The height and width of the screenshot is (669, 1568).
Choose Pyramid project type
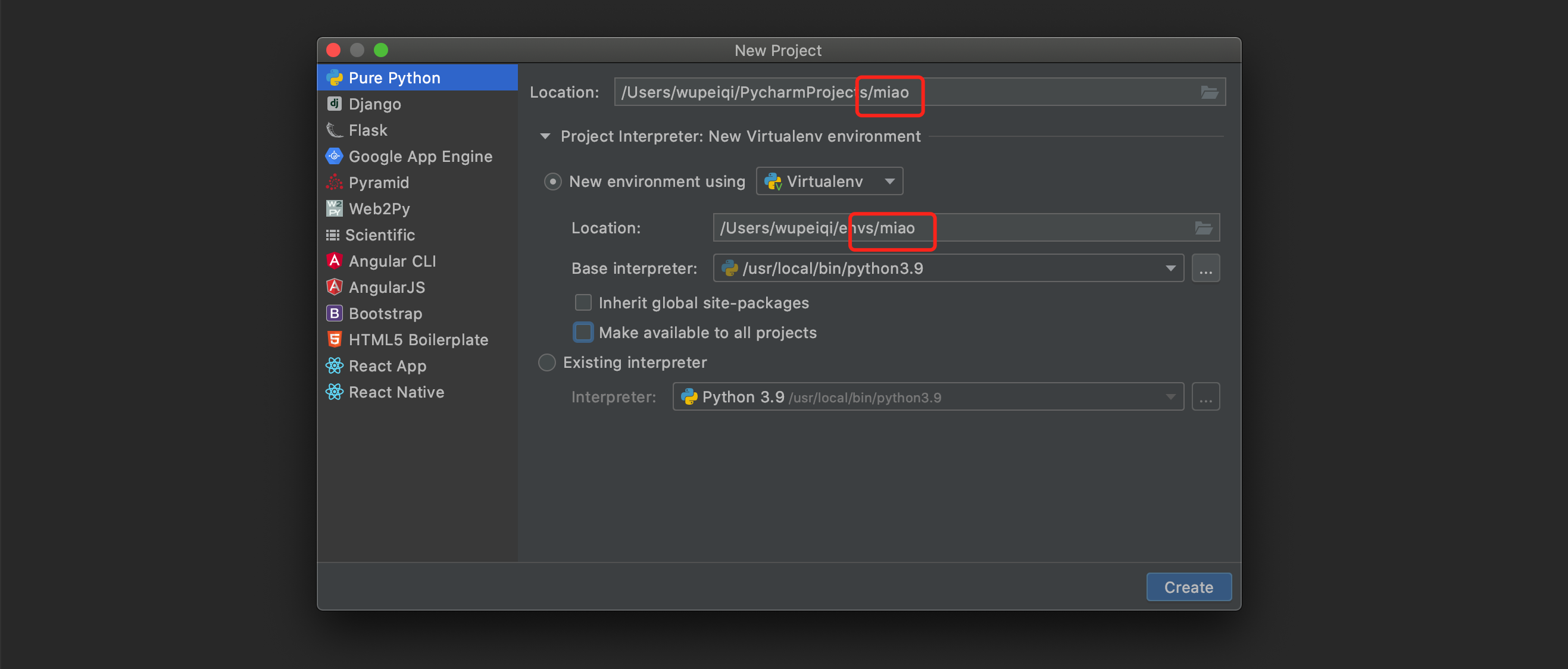378,182
